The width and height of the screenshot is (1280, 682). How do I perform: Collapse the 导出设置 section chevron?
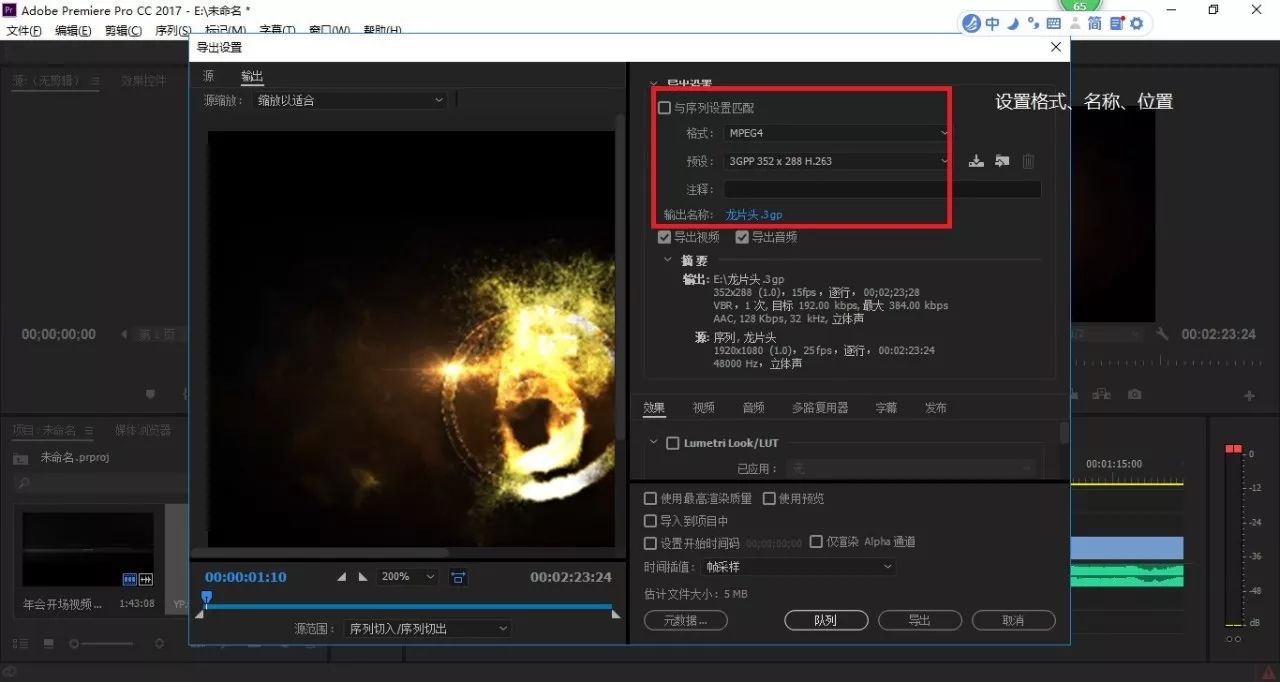pyautogui.click(x=655, y=84)
